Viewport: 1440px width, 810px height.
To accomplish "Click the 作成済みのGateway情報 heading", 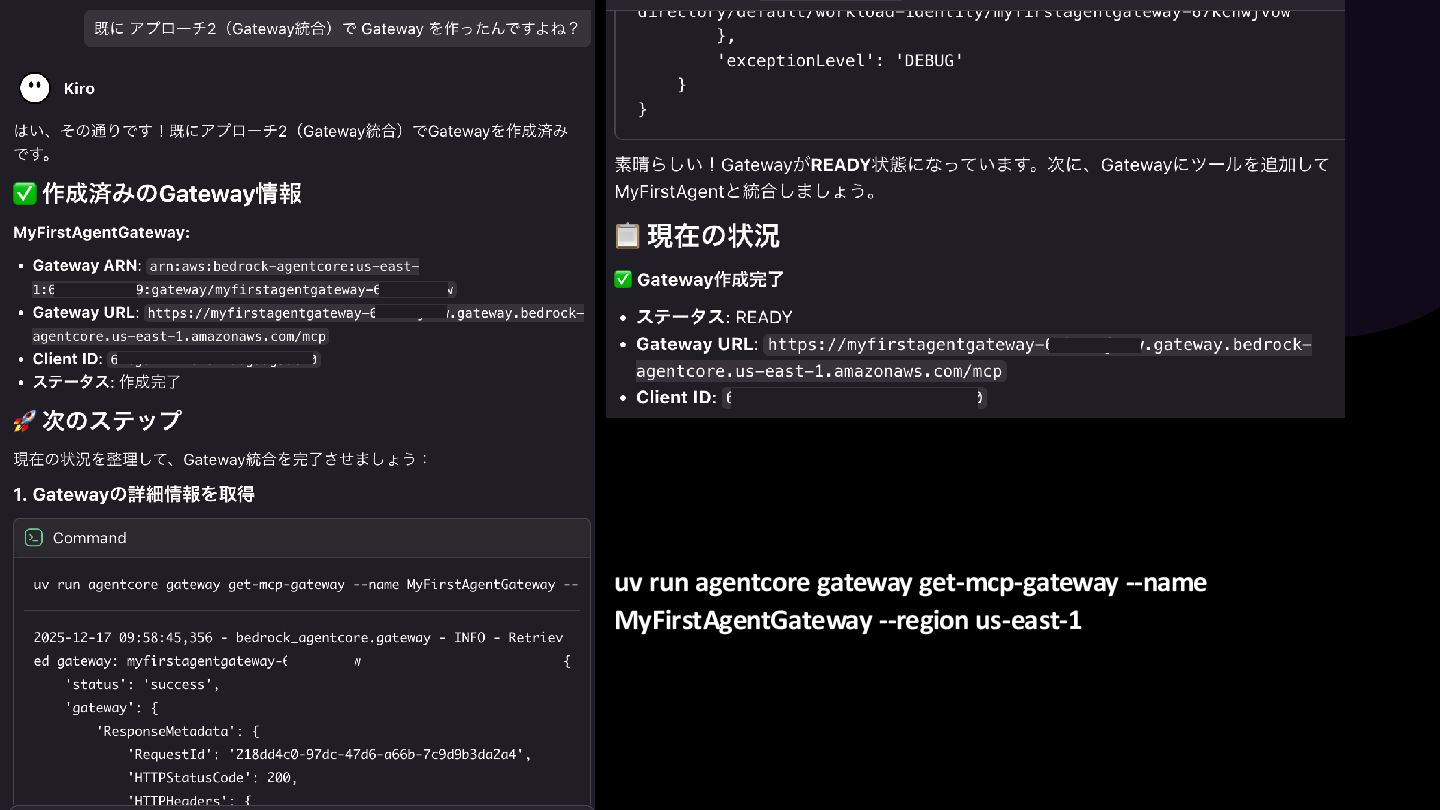I will click(x=172, y=193).
